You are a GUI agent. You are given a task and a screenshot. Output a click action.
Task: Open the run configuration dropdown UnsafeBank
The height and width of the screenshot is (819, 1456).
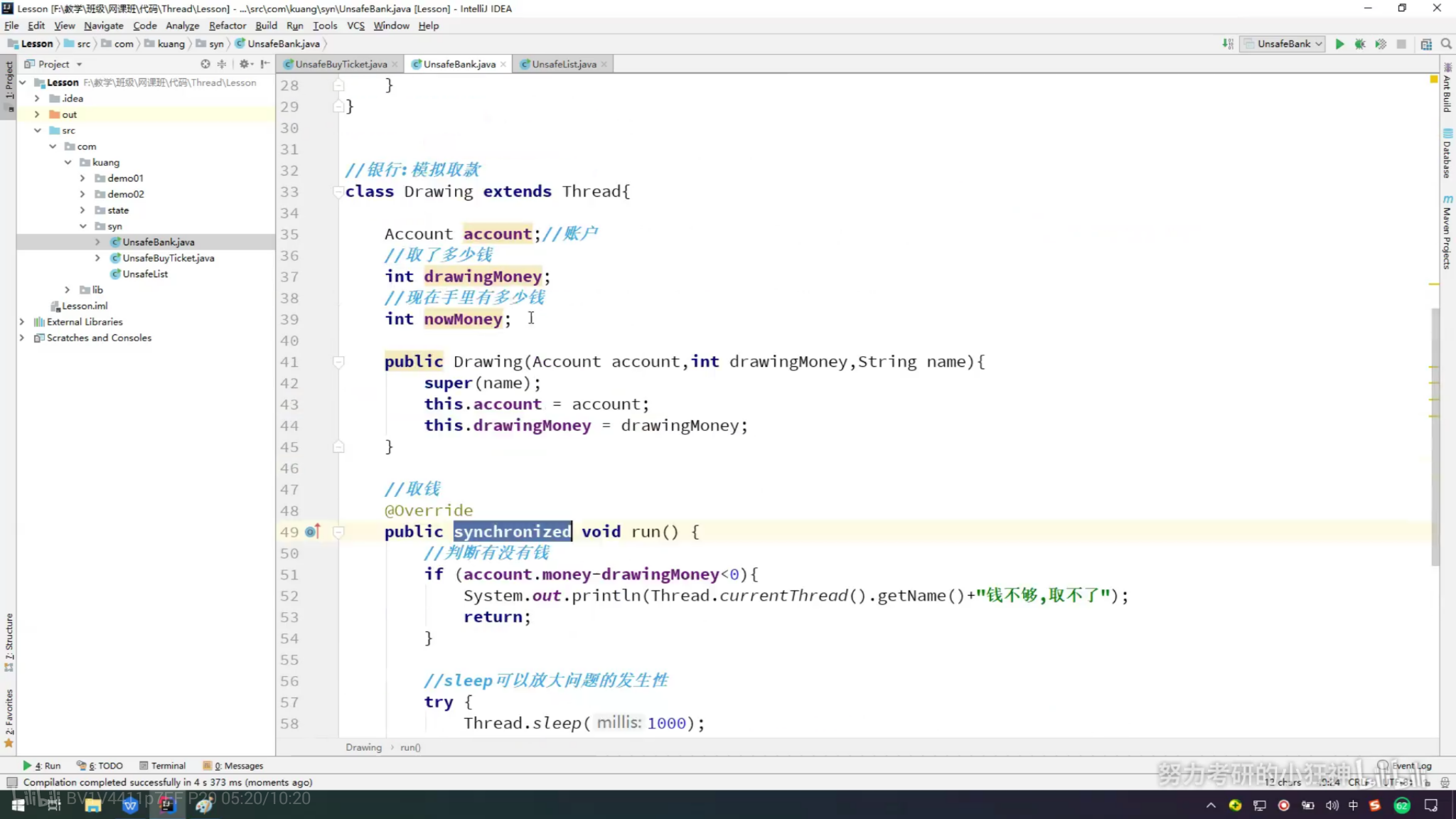(x=1282, y=44)
